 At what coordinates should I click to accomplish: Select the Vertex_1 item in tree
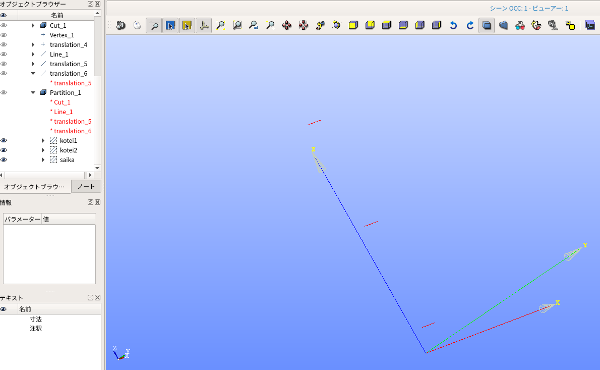click(62, 35)
